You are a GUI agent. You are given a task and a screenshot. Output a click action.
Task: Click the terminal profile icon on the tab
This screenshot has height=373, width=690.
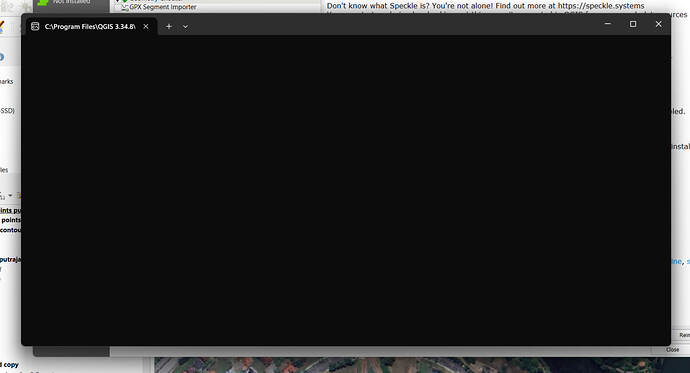click(35, 26)
